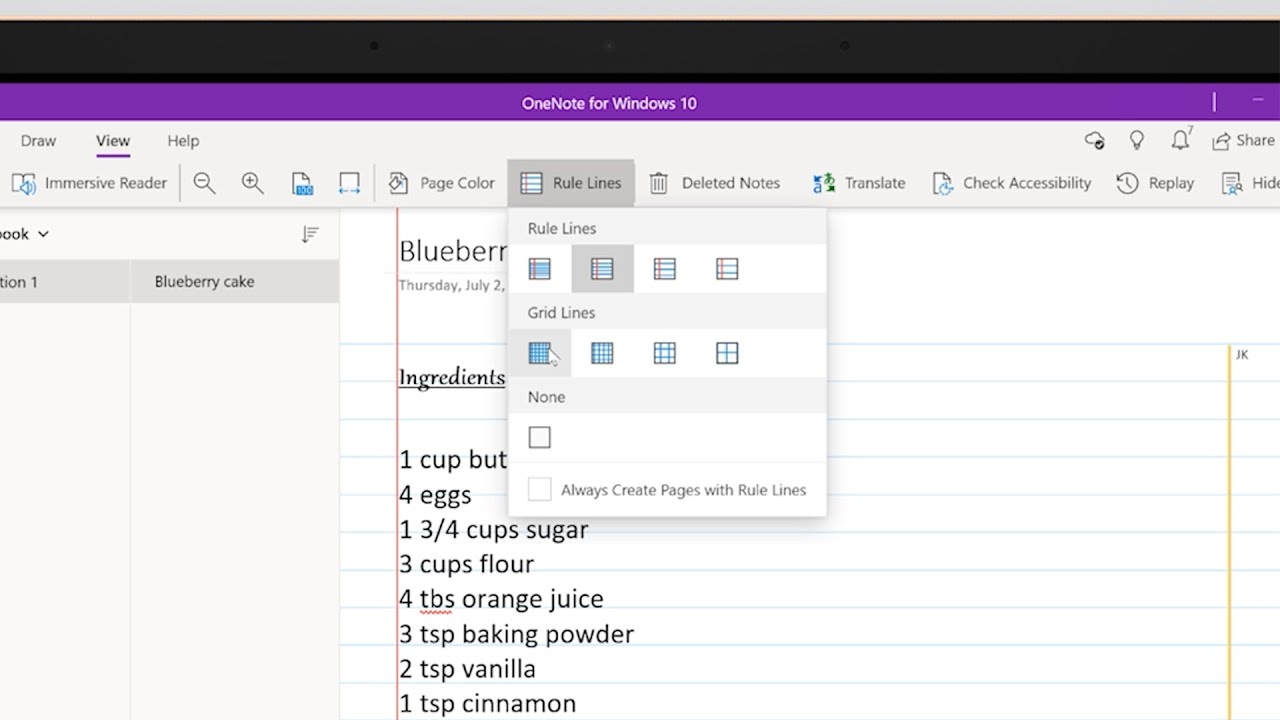
Task: Choose standard ruled lines style
Action: coord(665,269)
